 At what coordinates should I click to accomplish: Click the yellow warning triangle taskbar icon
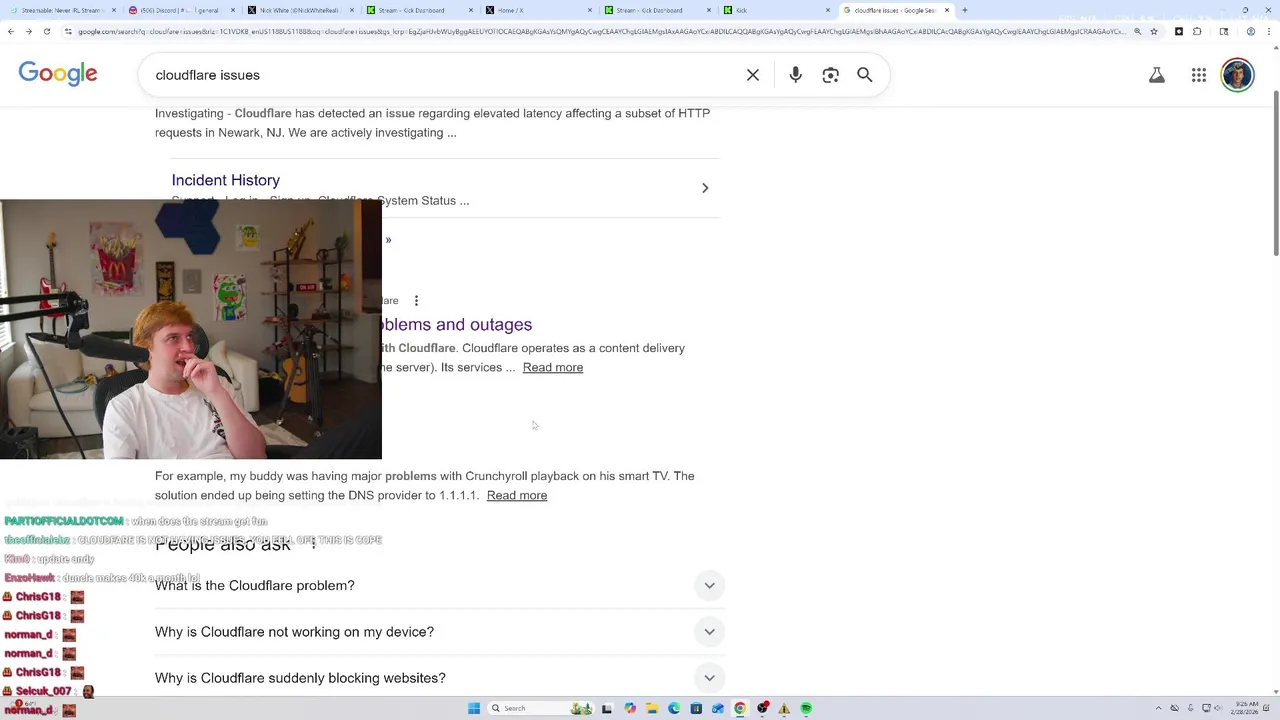click(x=784, y=708)
